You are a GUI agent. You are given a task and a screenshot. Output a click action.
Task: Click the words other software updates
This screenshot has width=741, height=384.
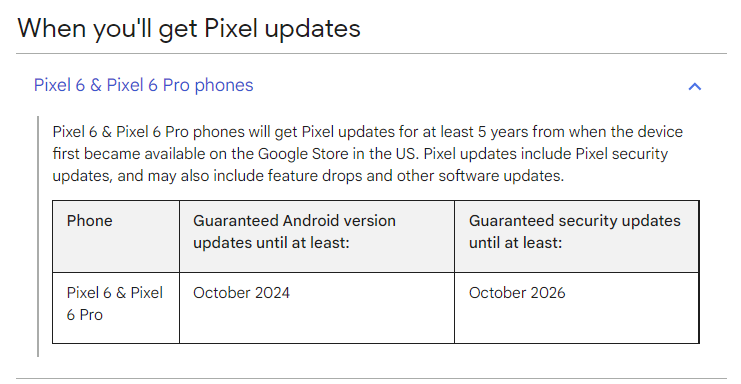pos(480,176)
